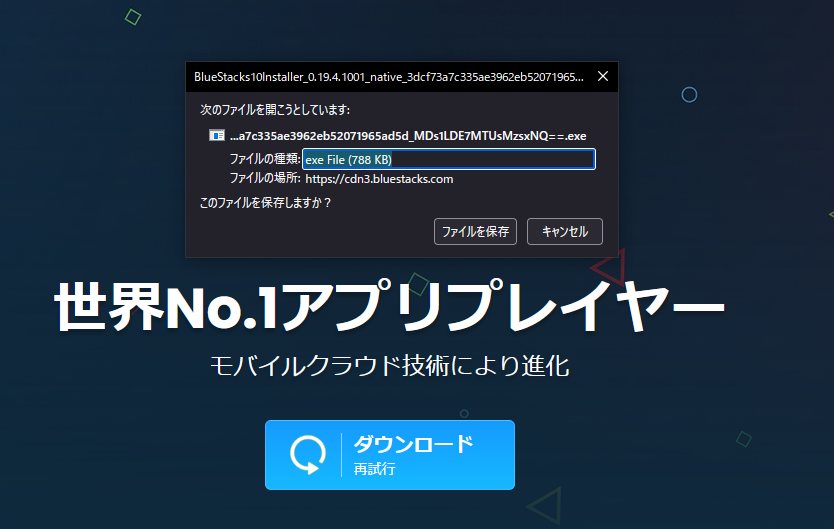The image size is (834, 529).
Task: Click the モバイルクラウド技術により進化 subtitle
Action: coord(389,365)
